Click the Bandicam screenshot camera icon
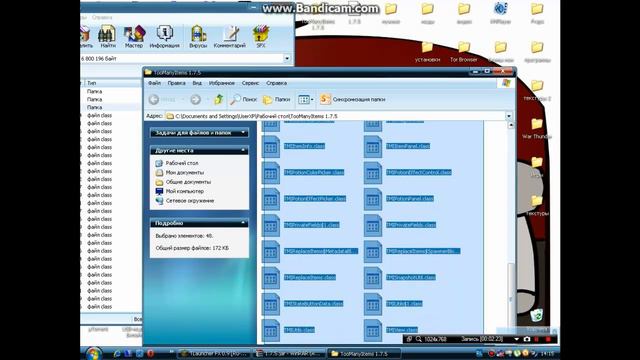The width and height of the screenshot is (640, 360). 527,339
